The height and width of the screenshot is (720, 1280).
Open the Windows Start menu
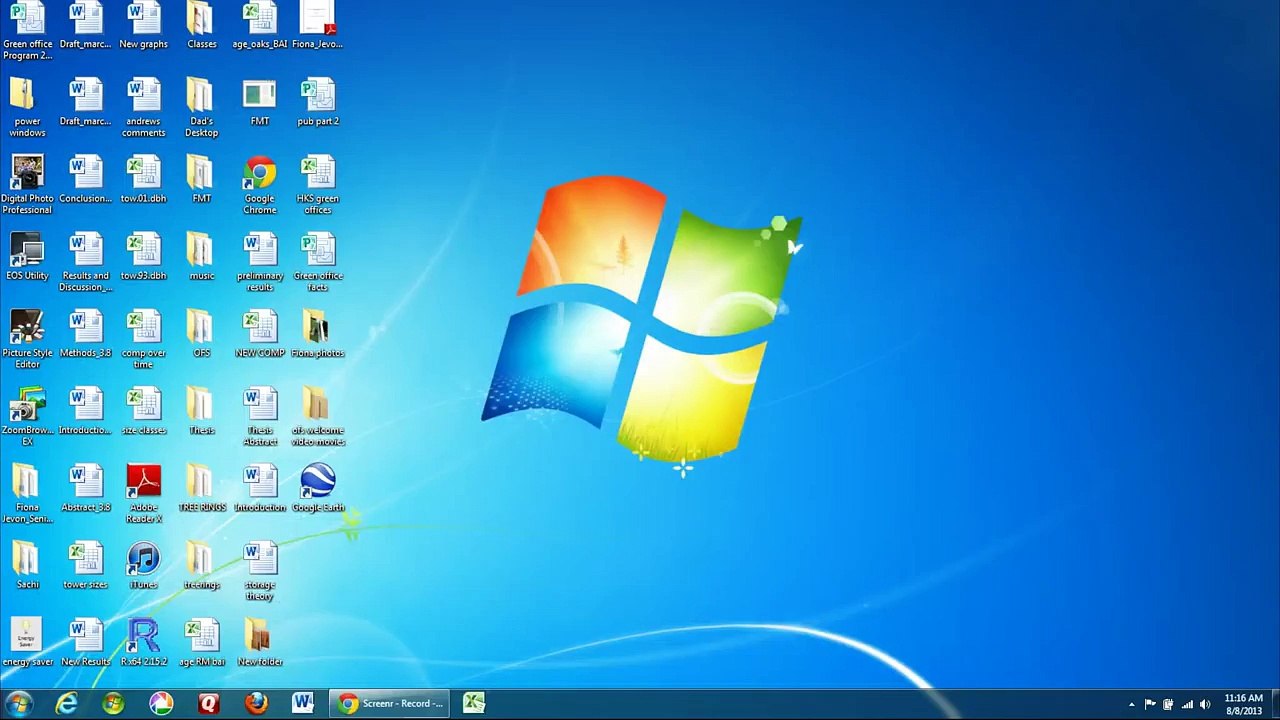point(19,703)
